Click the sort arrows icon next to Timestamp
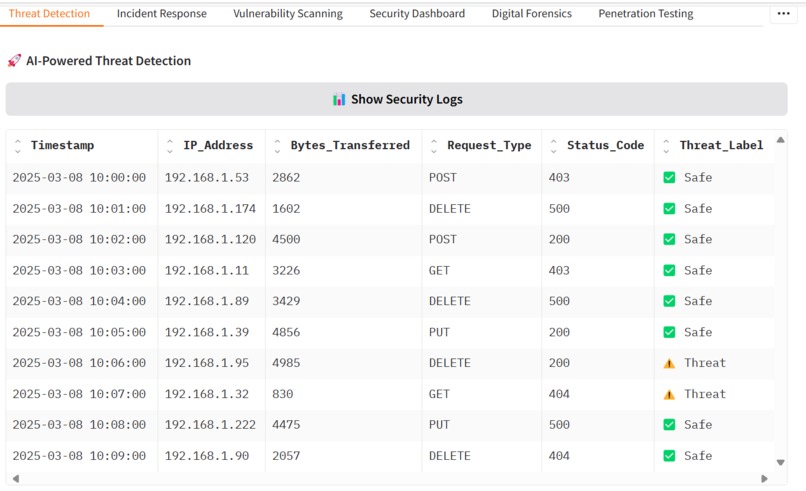The image size is (806, 491). pyautogui.click(x=18, y=146)
